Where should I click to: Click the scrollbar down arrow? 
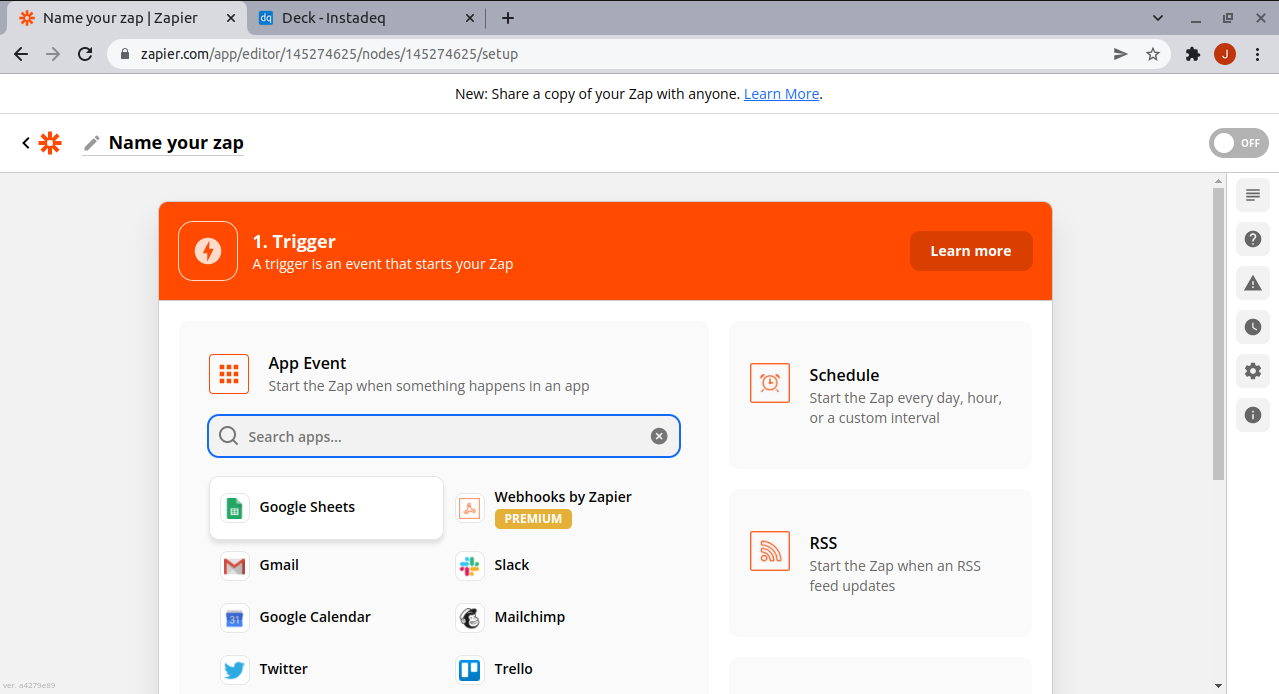click(x=1218, y=686)
